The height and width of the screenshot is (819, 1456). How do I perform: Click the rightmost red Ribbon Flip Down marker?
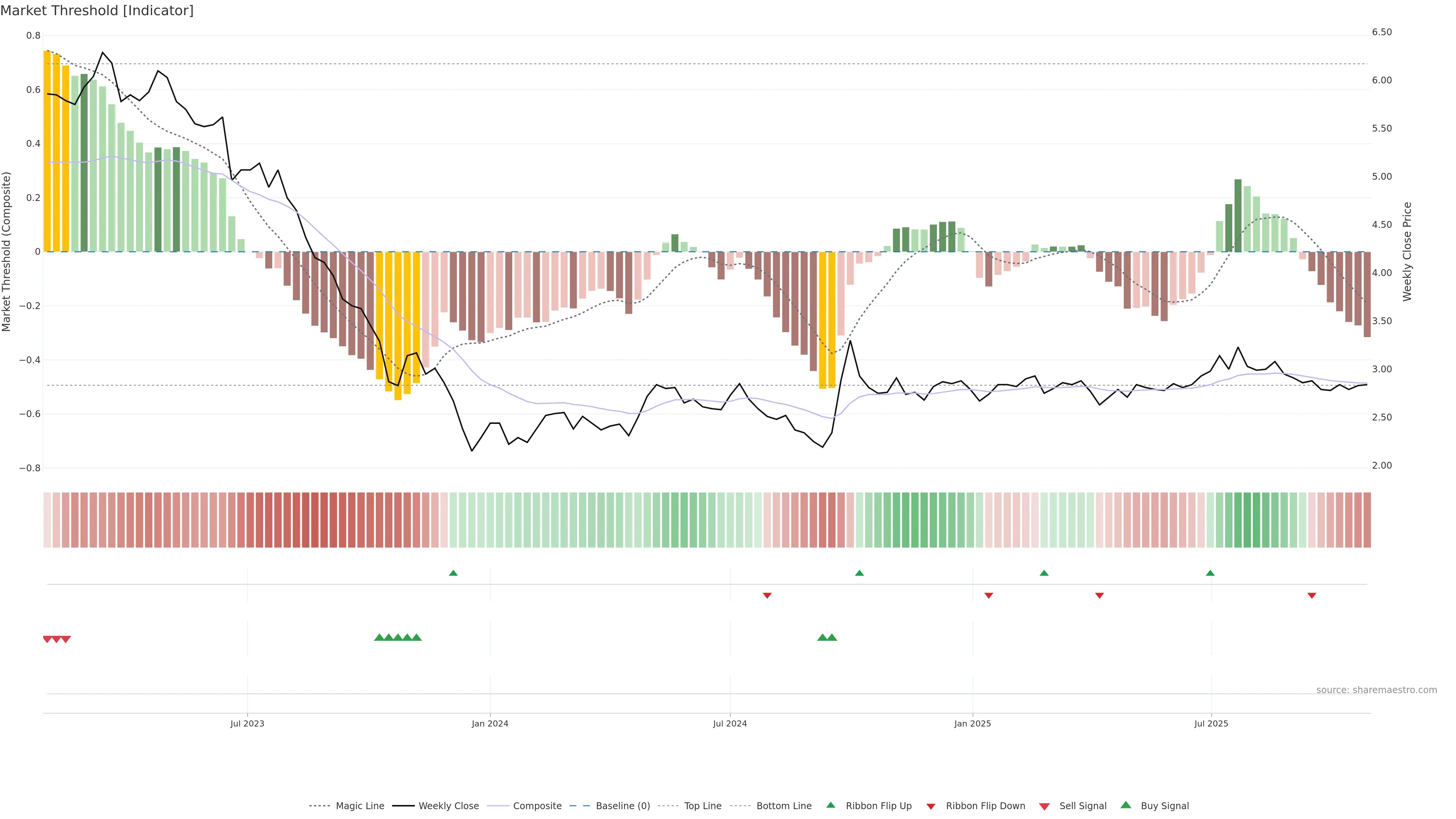(1312, 595)
